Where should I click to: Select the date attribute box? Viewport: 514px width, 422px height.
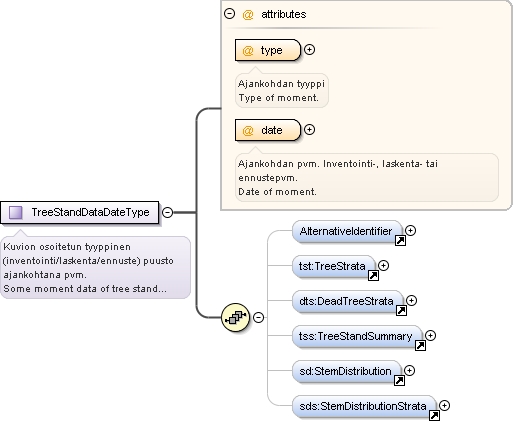[x=268, y=130]
